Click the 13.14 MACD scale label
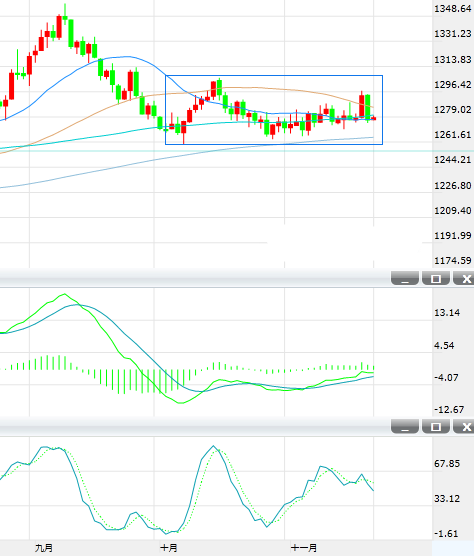This screenshot has width=475, height=556. pyautogui.click(x=447, y=313)
